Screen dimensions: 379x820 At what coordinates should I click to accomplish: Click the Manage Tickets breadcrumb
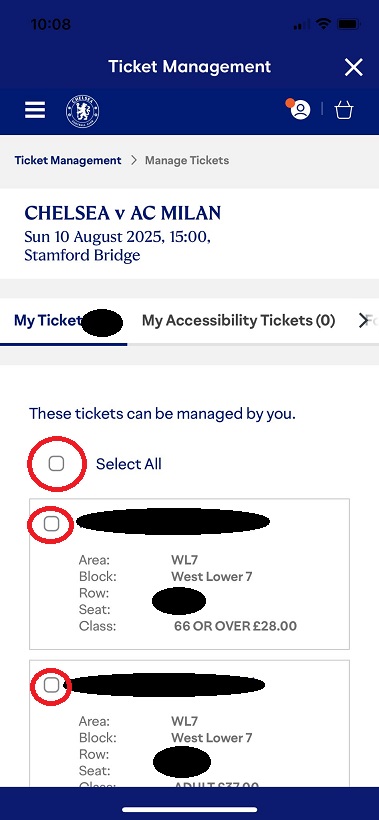[187, 160]
